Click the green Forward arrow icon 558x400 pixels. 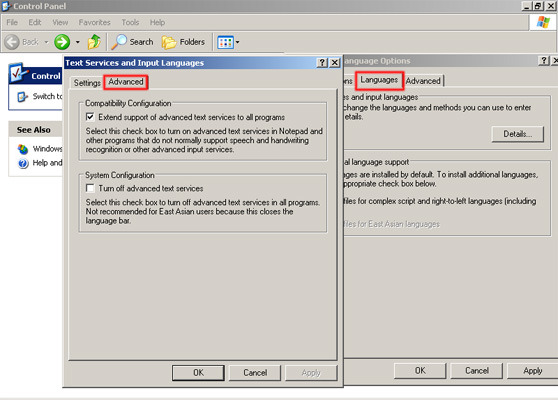[x=62, y=42]
